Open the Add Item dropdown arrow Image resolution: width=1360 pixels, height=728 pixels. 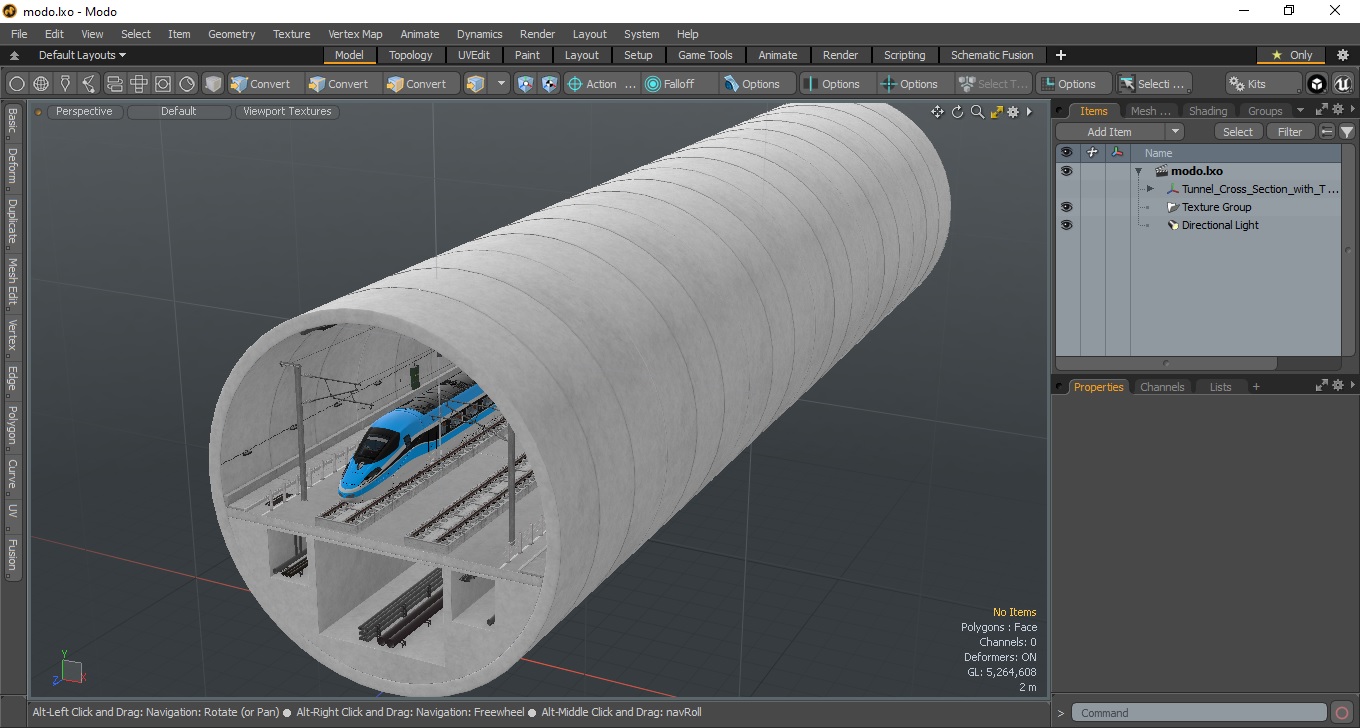tap(1175, 132)
